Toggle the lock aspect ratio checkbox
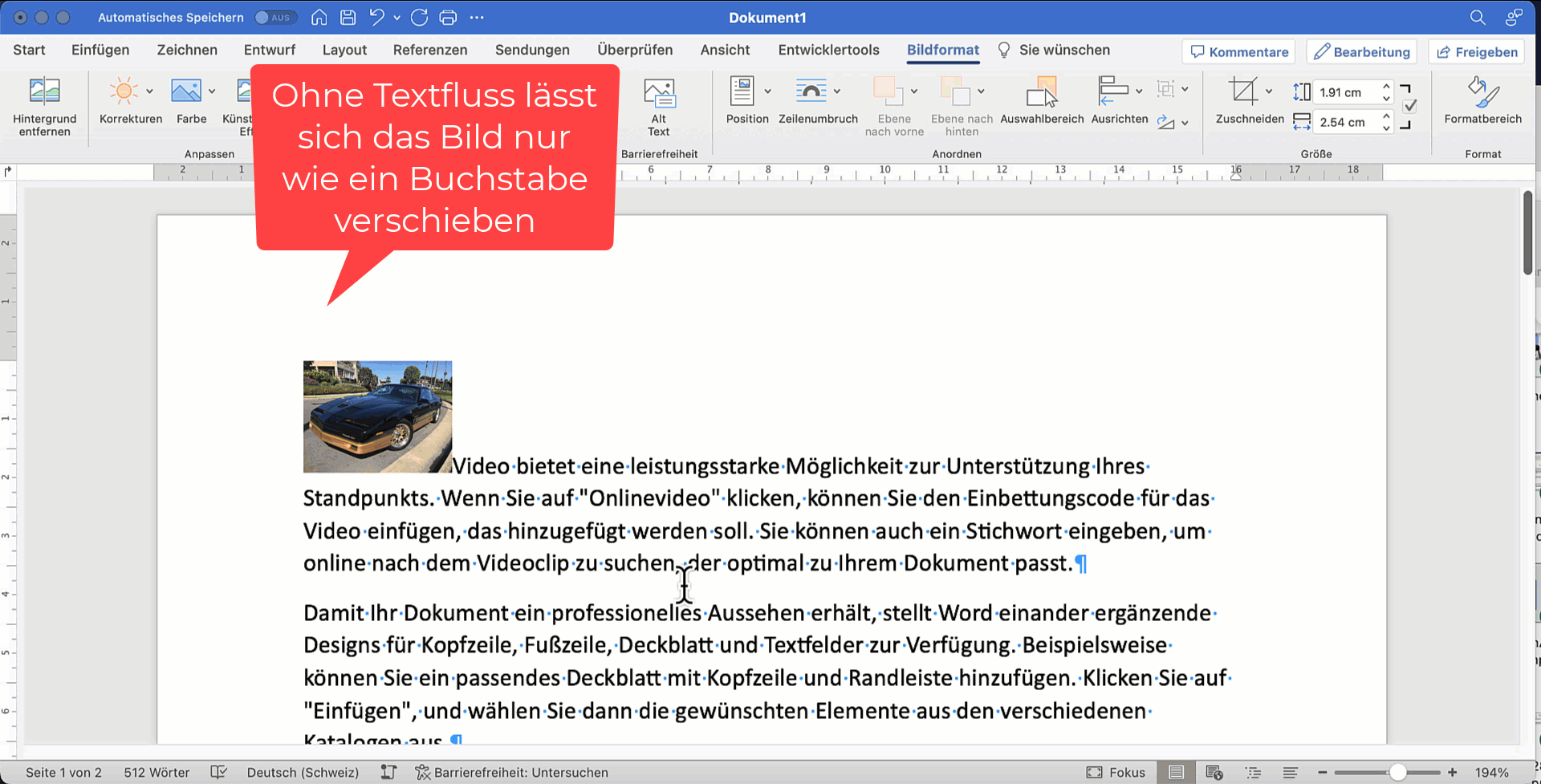 point(1410,106)
